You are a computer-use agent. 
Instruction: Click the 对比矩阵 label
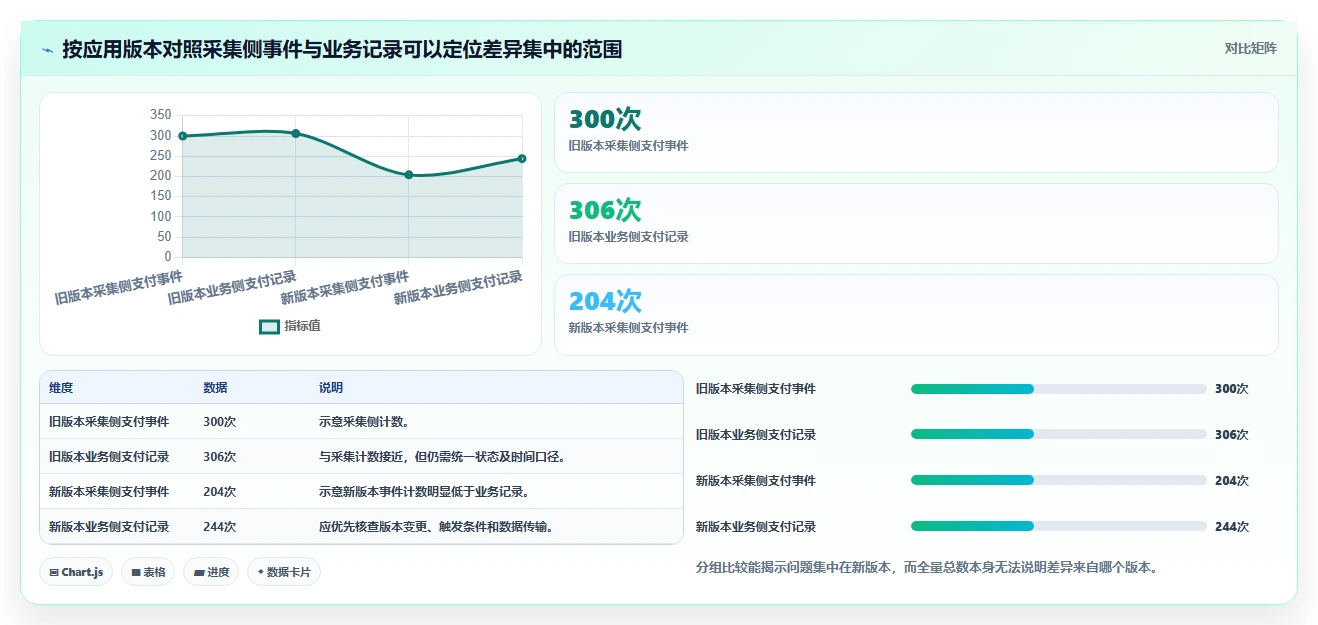tap(1250, 48)
